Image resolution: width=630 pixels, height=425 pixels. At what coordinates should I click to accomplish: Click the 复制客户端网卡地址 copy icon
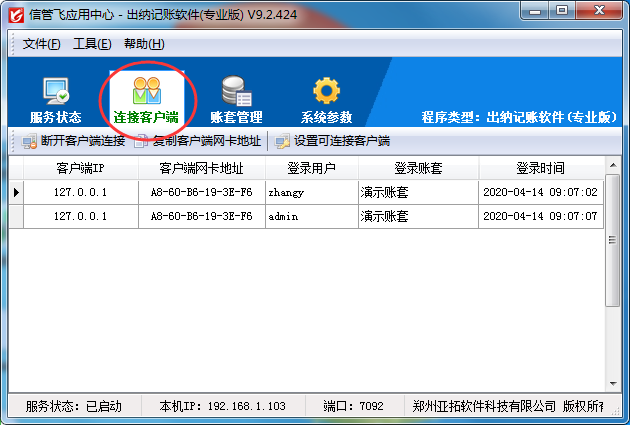(141, 141)
